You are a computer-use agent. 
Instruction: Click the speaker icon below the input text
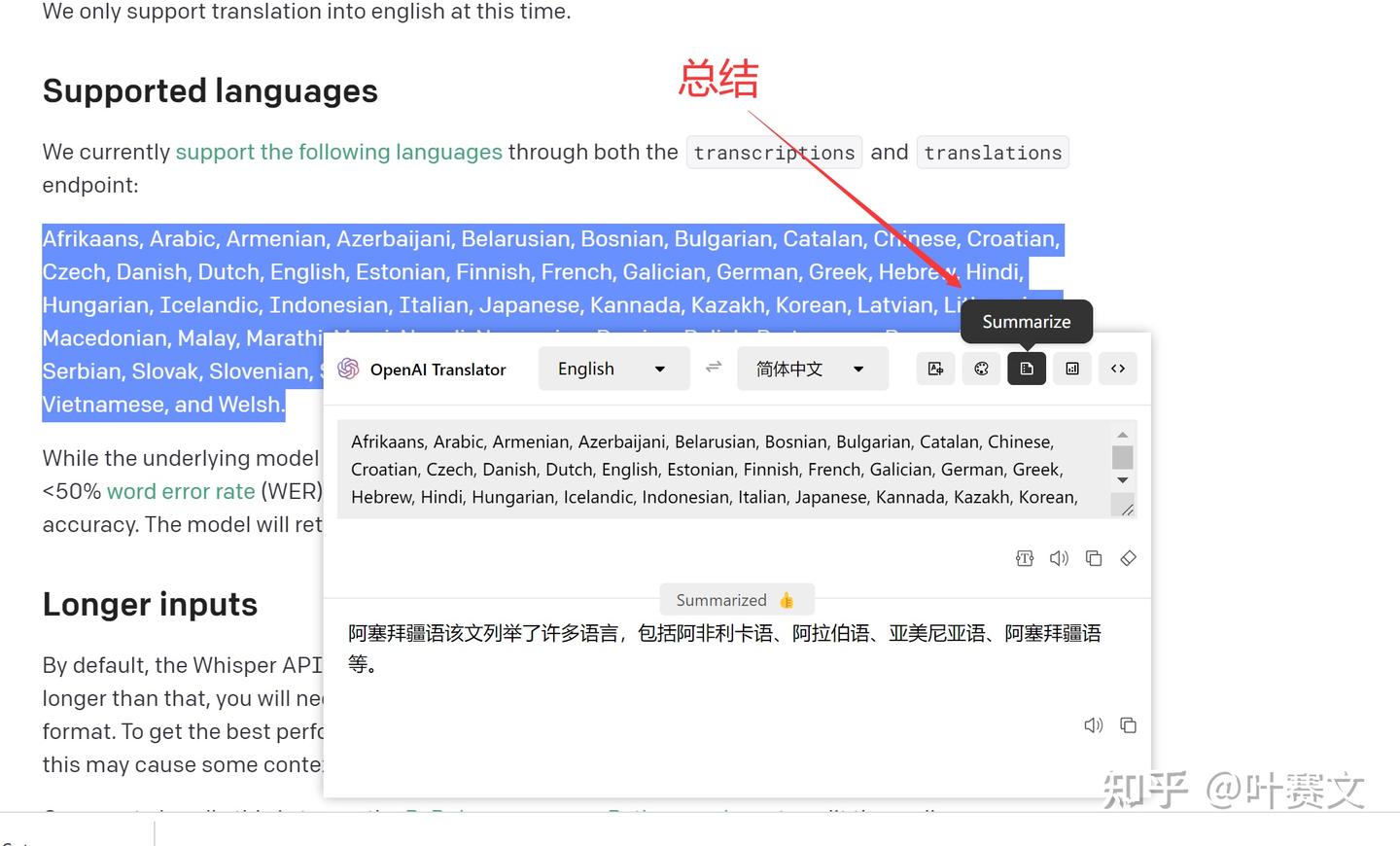(1059, 557)
